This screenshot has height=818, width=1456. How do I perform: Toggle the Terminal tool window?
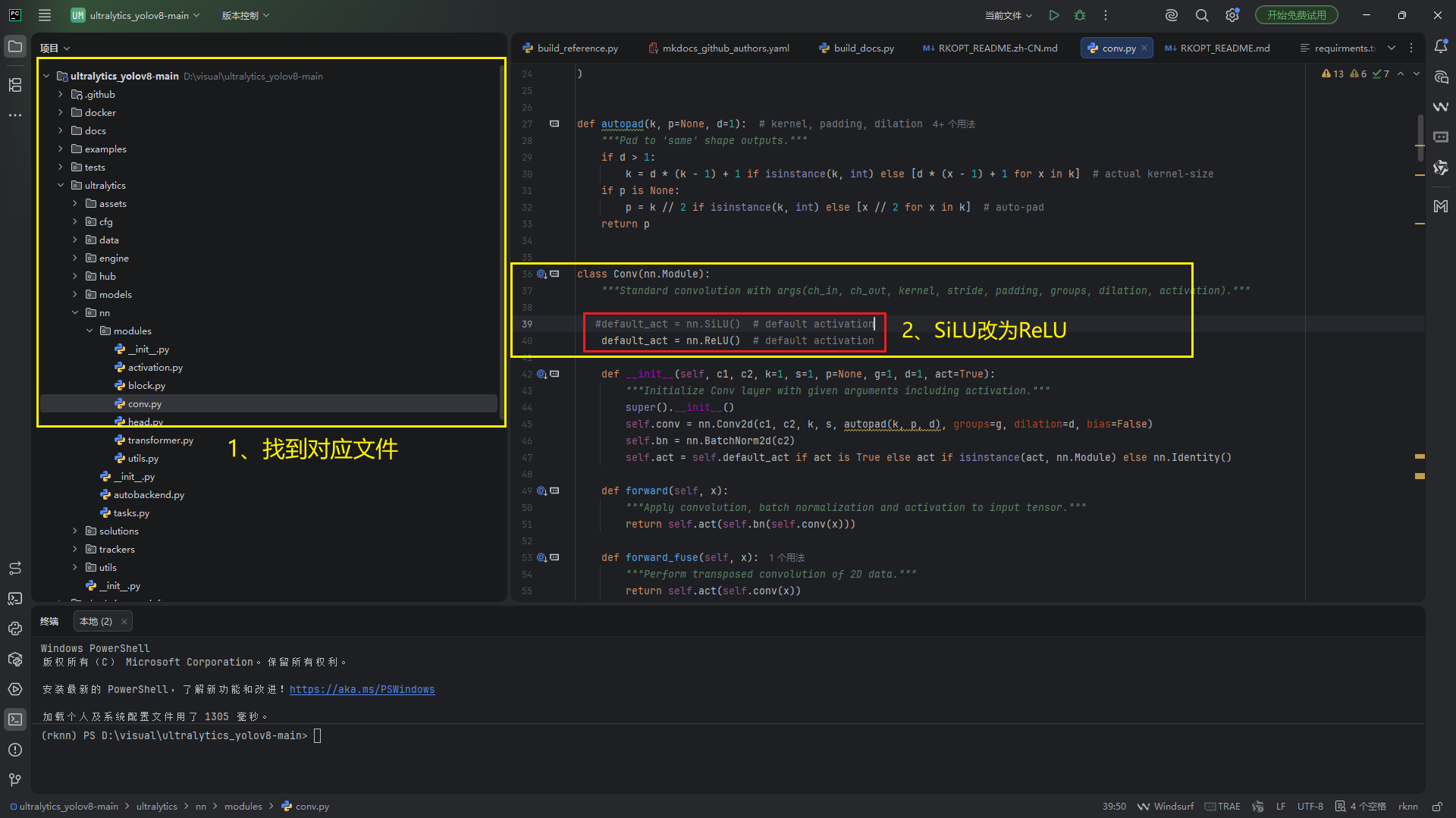coord(15,719)
